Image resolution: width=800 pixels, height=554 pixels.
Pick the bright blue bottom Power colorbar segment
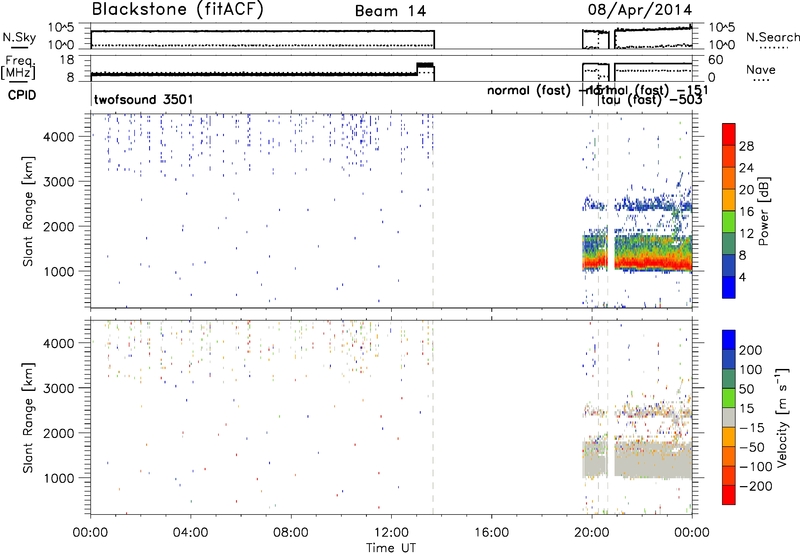729,287
